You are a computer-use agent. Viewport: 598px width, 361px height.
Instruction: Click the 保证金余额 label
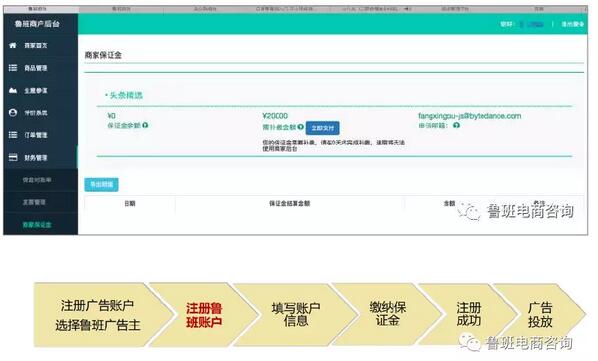(x=124, y=125)
